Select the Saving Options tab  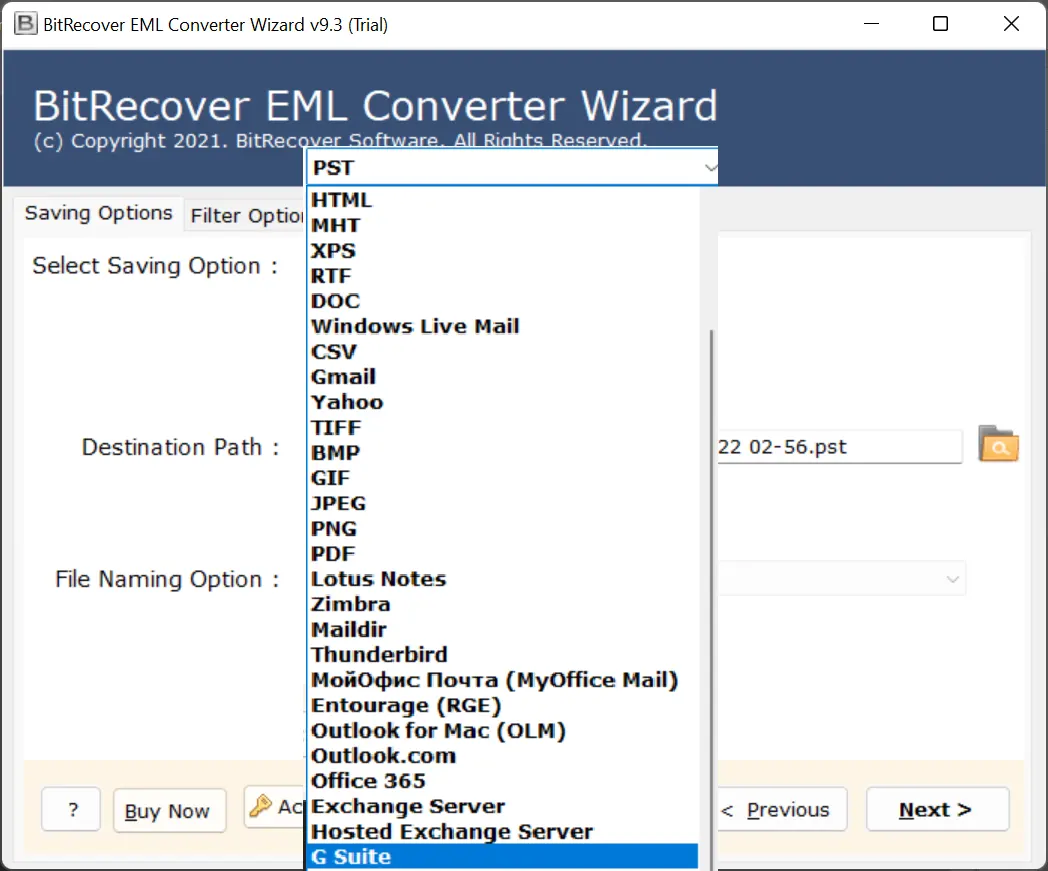click(x=97, y=213)
